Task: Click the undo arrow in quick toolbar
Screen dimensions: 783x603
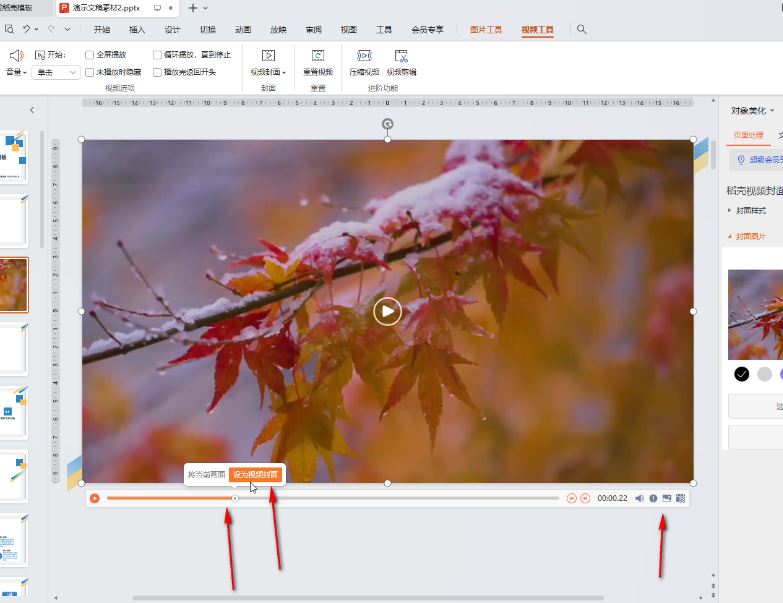Action: [x=27, y=30]
